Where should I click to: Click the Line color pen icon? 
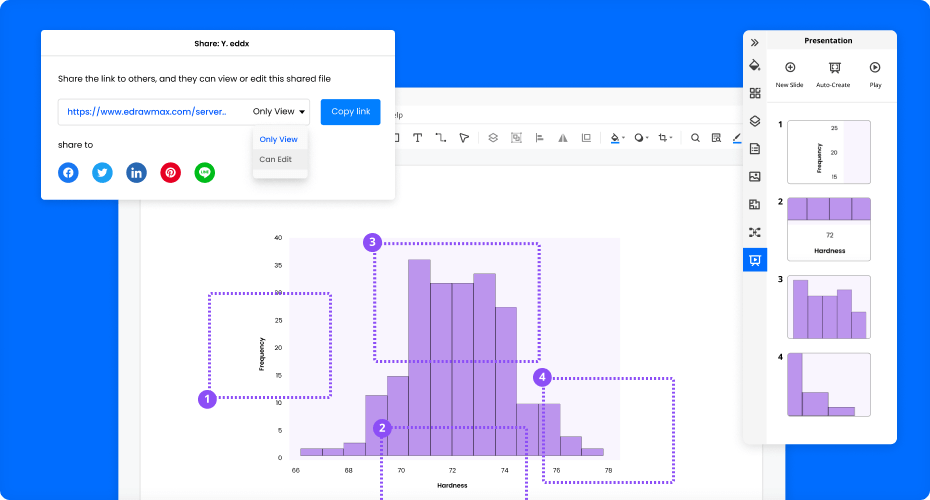click(x=737, y=138)
